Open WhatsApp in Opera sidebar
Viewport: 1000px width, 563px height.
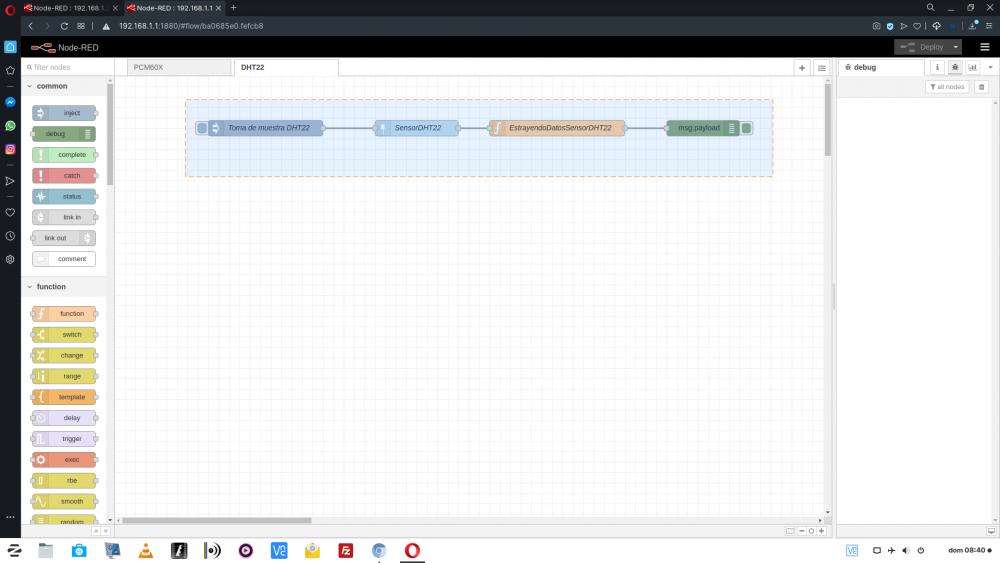tap(10, 126)
